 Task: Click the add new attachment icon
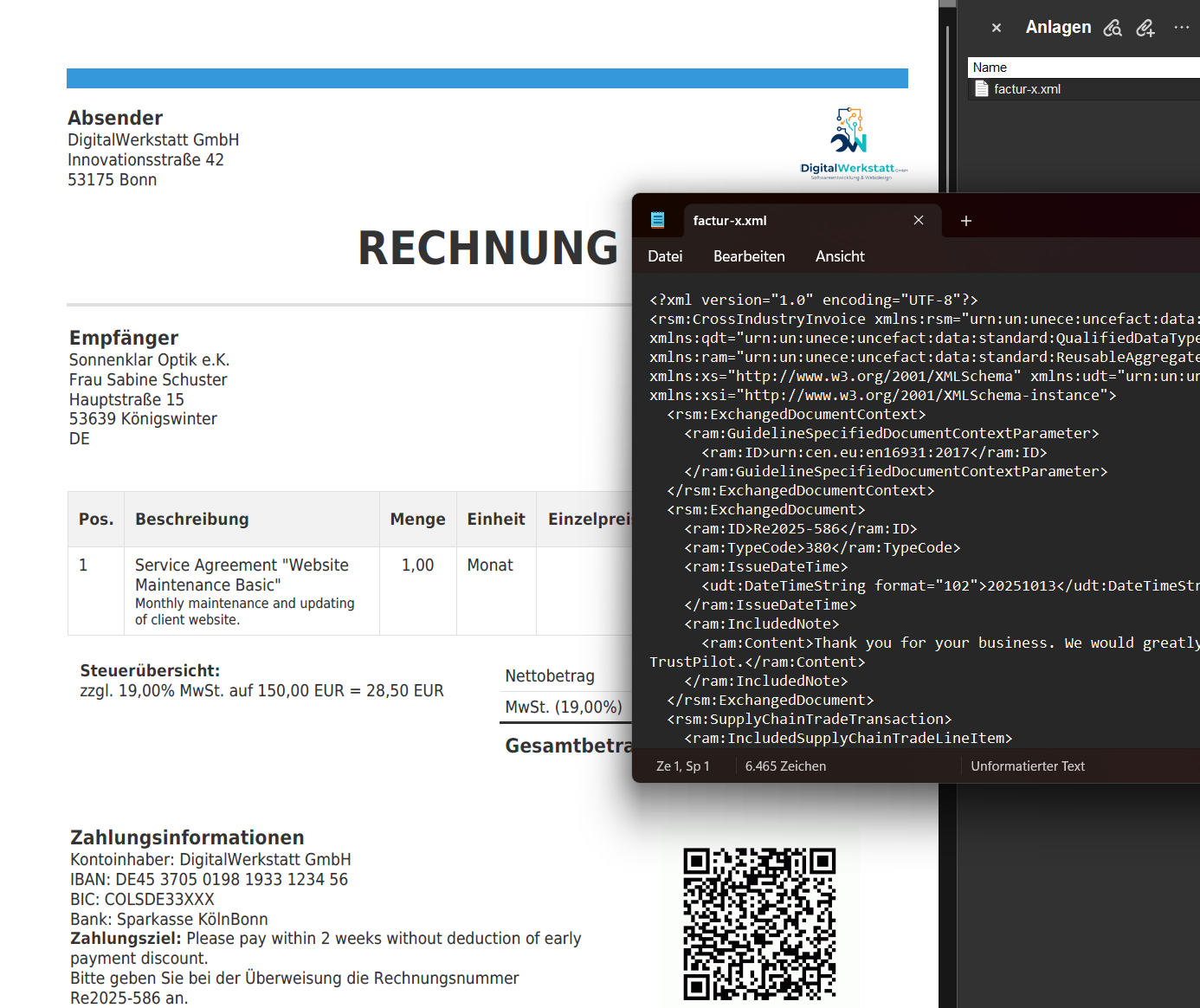1145,28
